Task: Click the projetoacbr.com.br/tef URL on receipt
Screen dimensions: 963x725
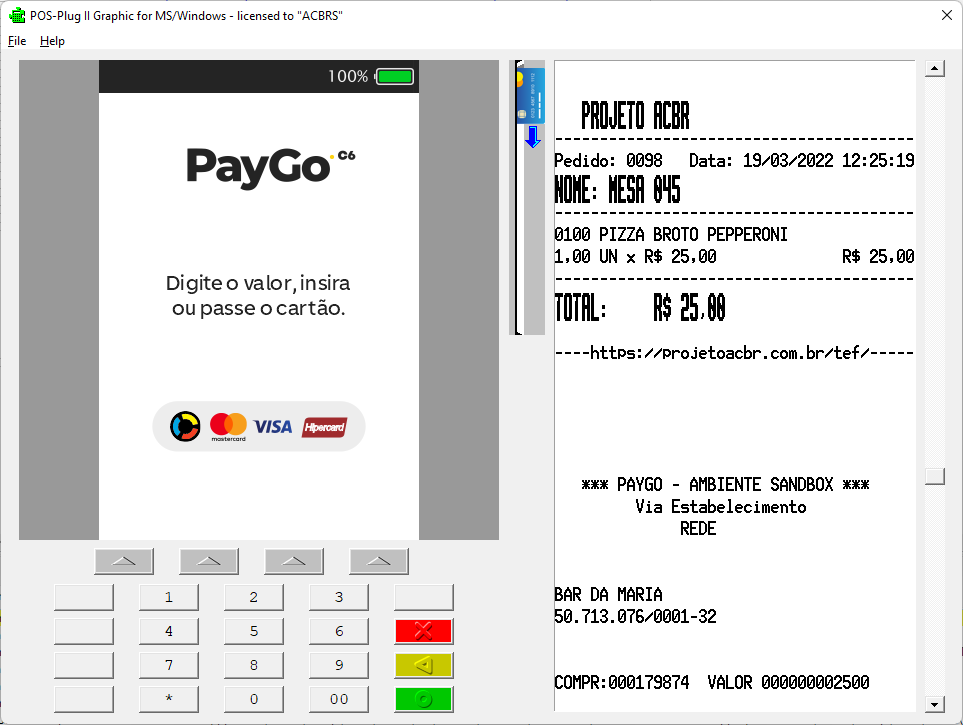Action: tap(730, 353)
